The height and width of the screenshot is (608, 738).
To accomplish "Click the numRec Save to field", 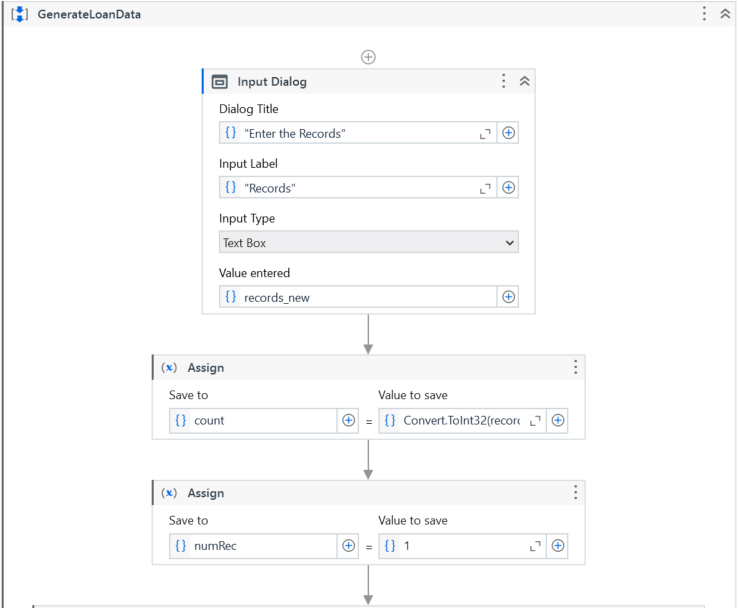I will coord(255,546).
